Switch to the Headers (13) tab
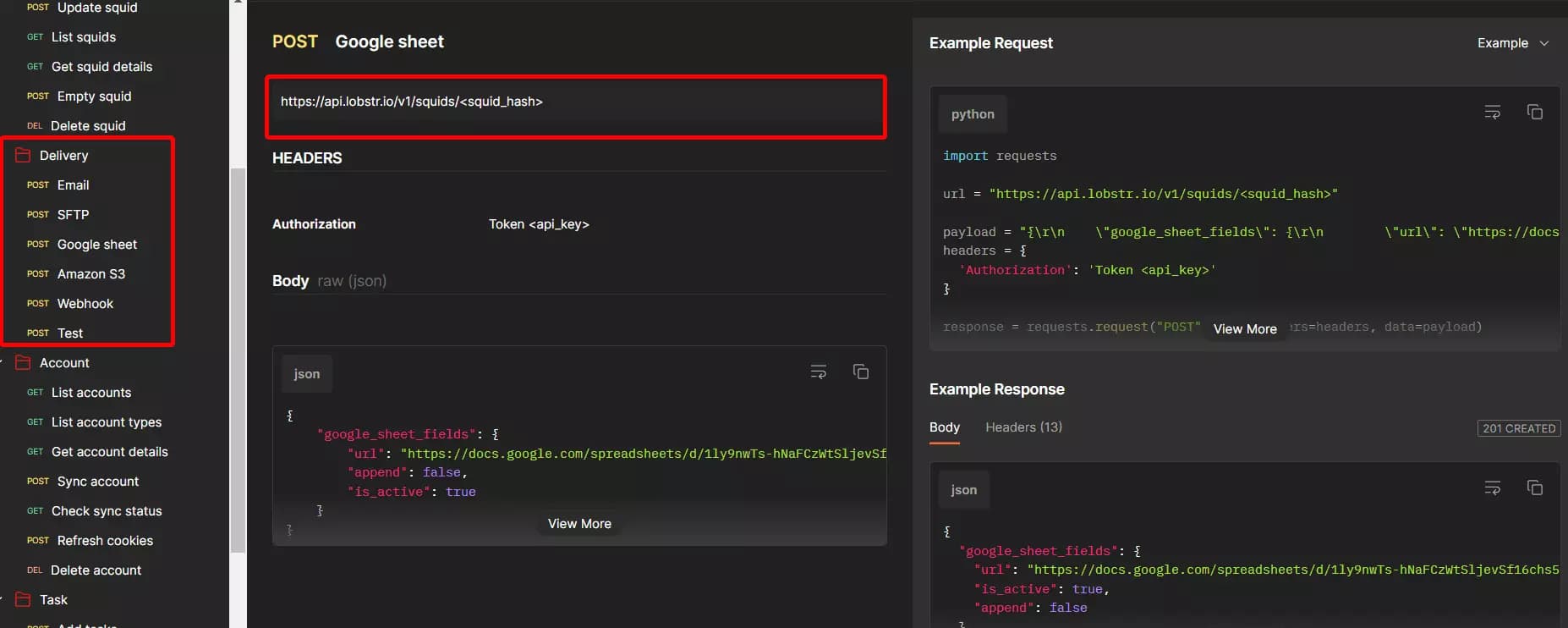The image size is (1568, 628). (1023, 427)
